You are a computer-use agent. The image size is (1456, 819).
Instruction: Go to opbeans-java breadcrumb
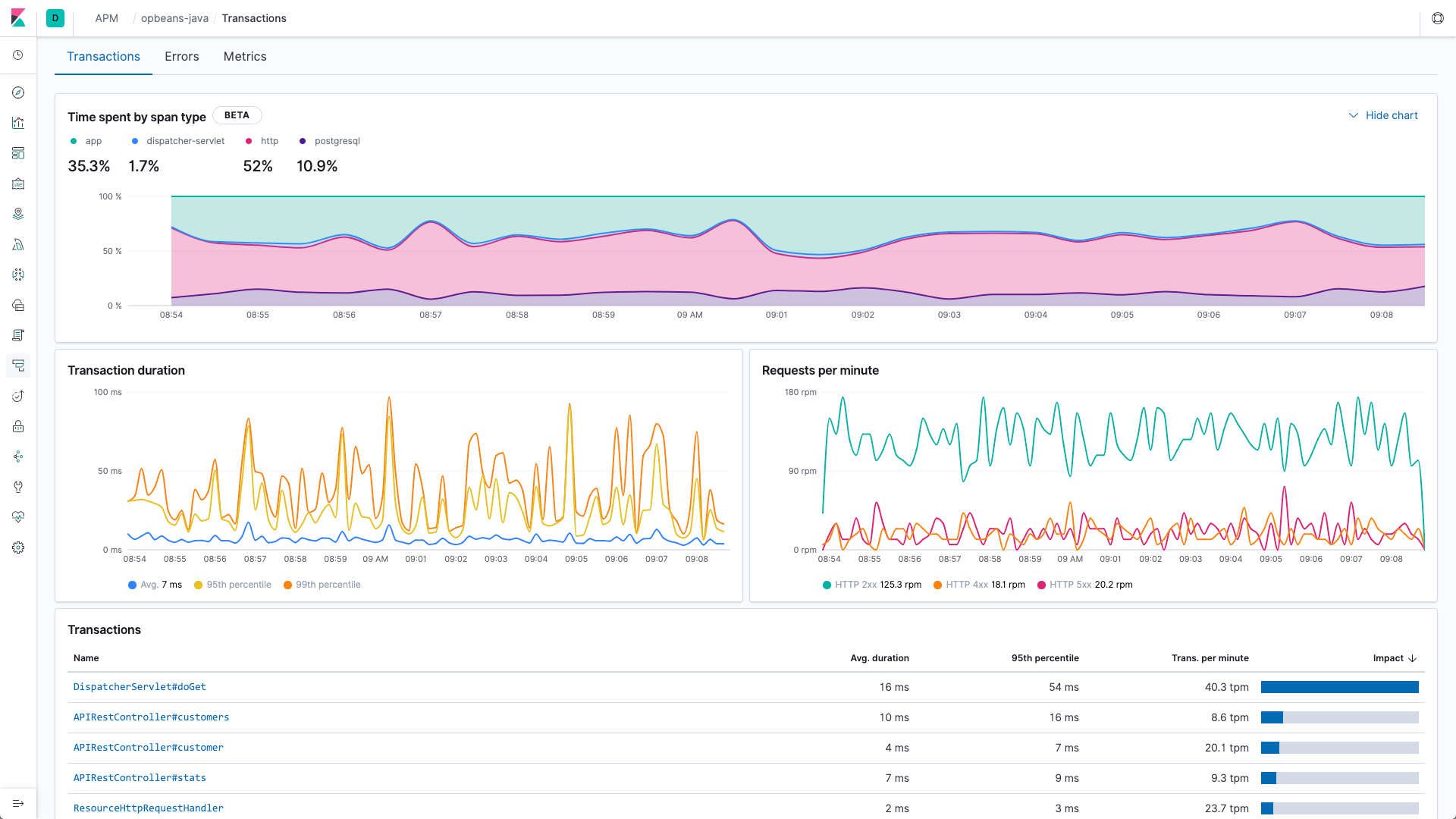pyautogui.click(x=174, y=18)
